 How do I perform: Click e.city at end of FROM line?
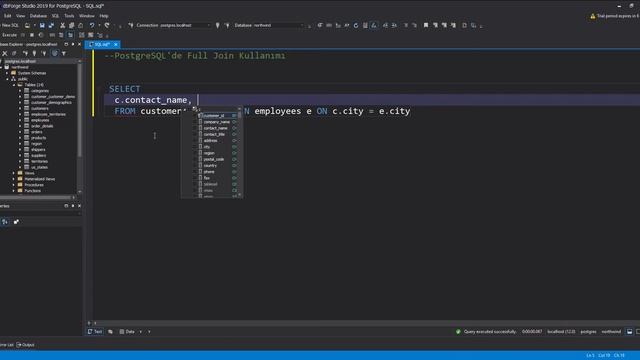pyautogui.click(x=394, y=111)
